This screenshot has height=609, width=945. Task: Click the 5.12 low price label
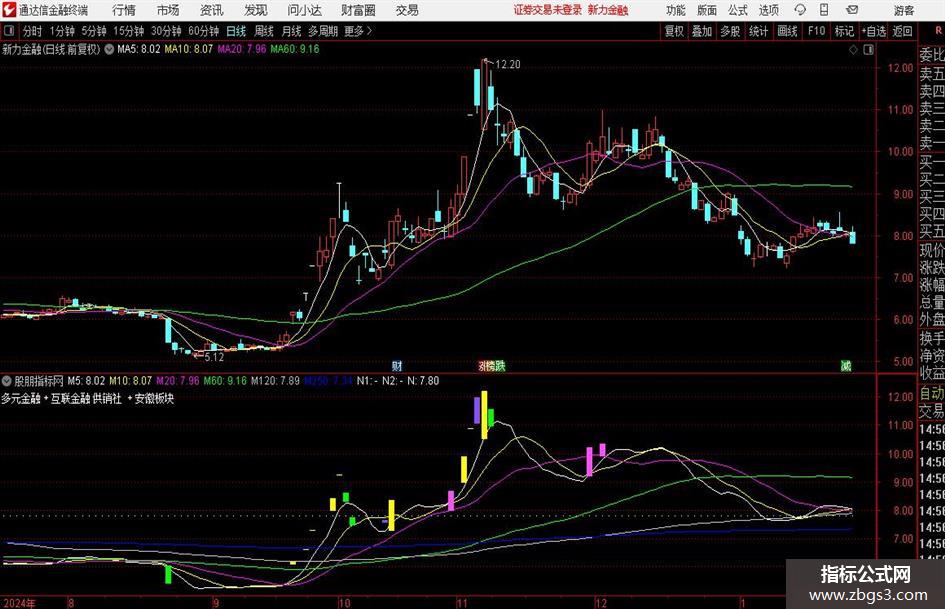[x=213, y=357]
